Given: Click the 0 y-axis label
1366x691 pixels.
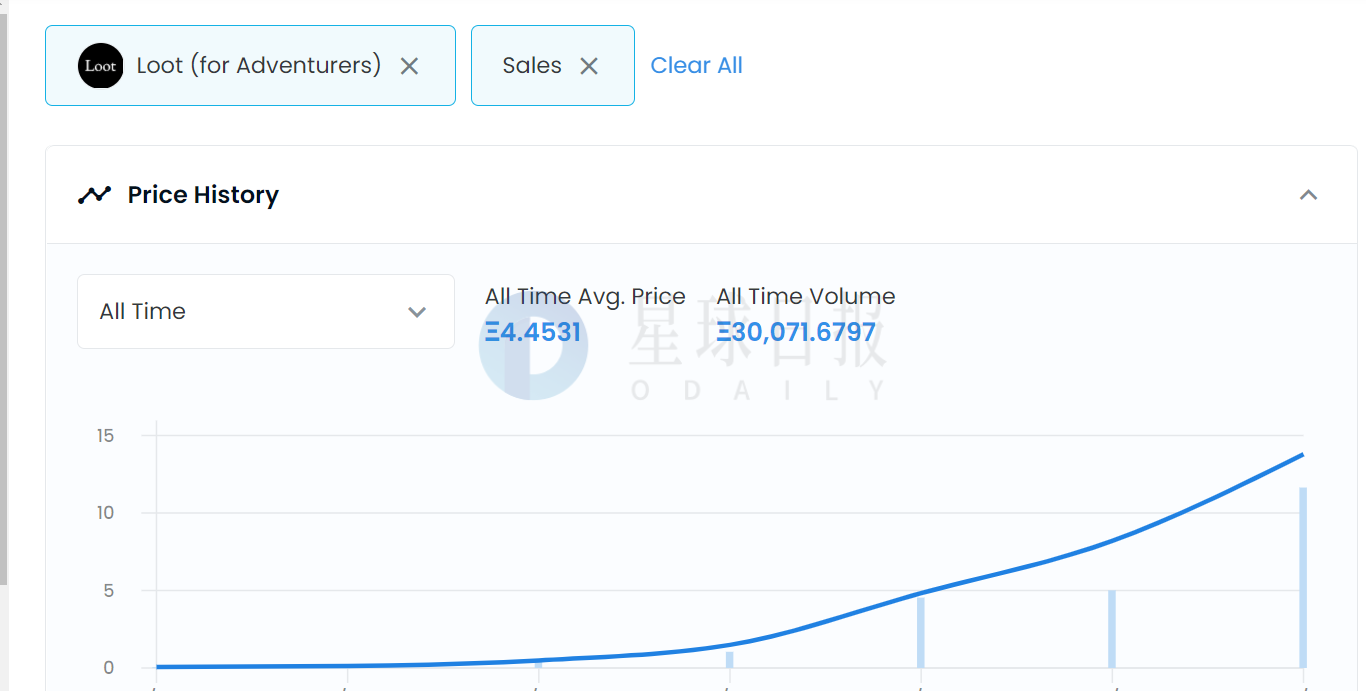Looking at the screenshot, I should coord(108,668).
